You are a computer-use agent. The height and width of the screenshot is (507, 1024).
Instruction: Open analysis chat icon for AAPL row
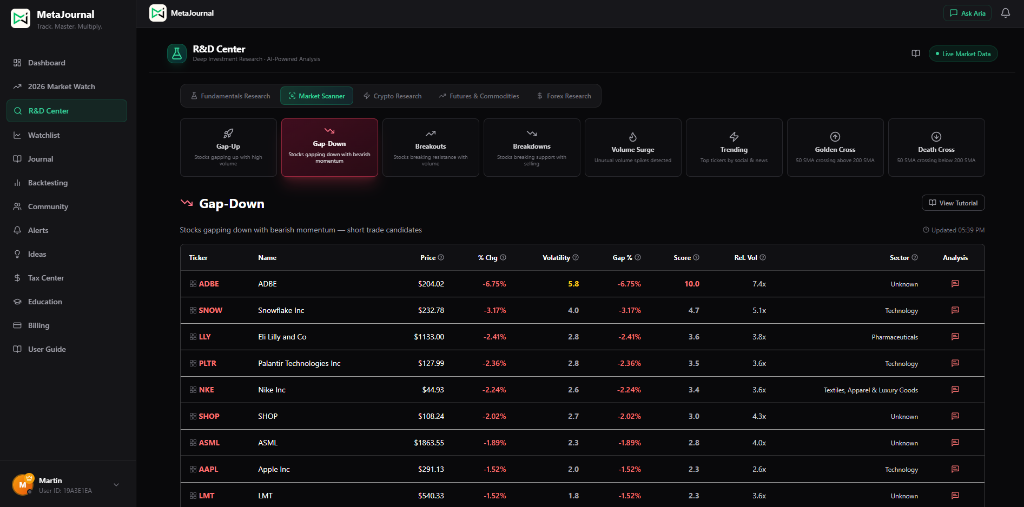tap(955, 469)
